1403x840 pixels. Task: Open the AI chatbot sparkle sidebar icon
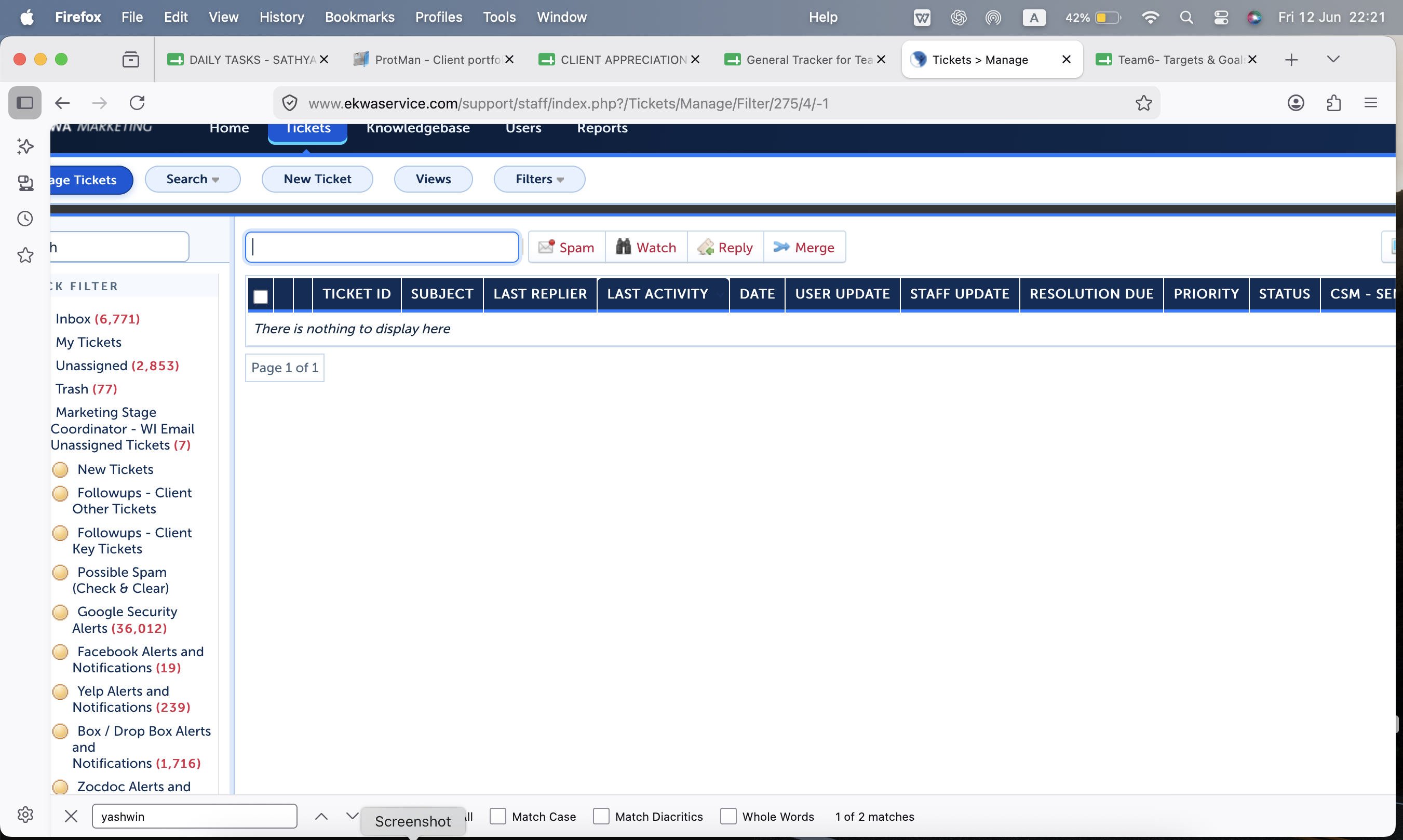[25, 146]
